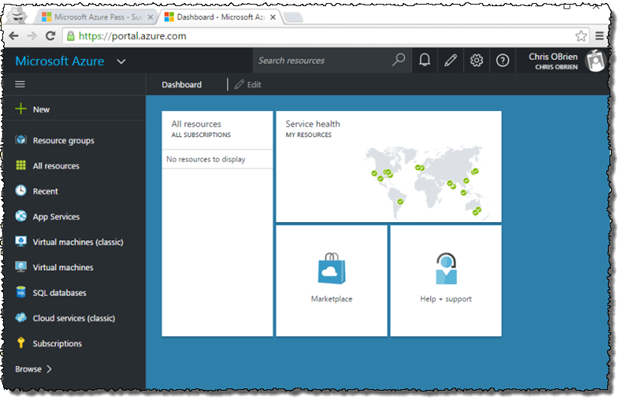Select All resources label in sidebar
Viewport: 624px width, 406px height.
56,166
